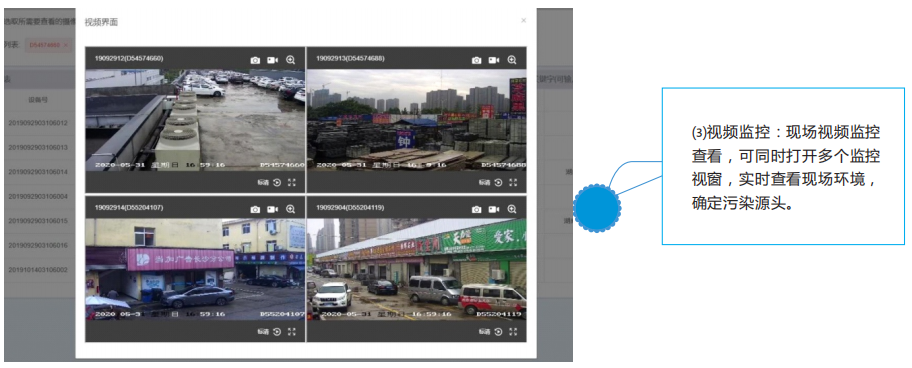Screen dimensions: 912x368
Task: Start recording on camera 19092912 feed
Action: (x=272, y=60)
